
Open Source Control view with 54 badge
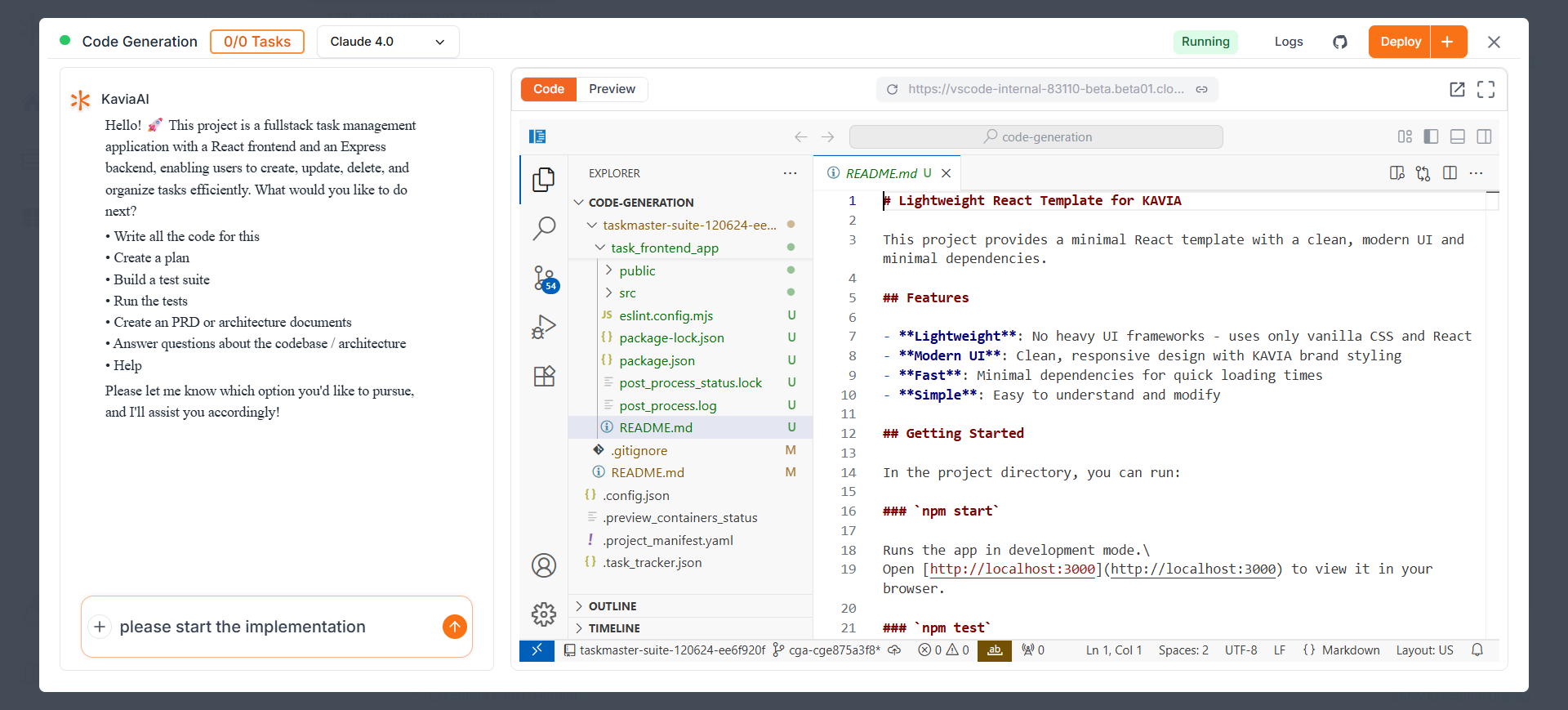pos(544,279)
